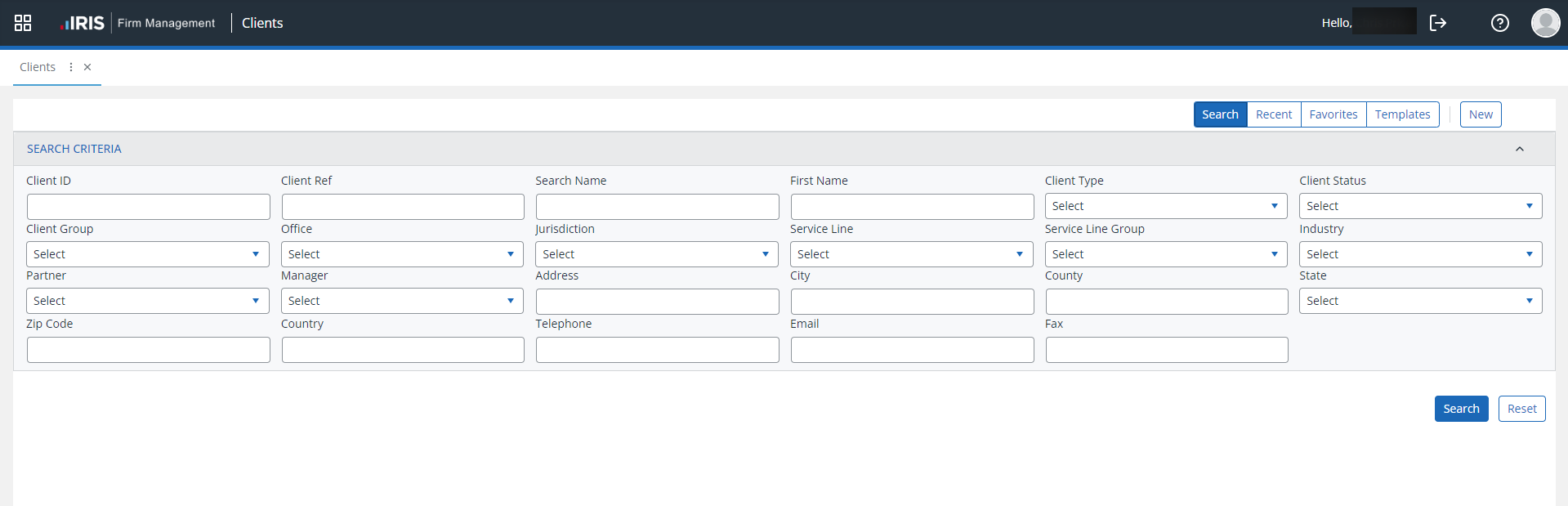This screenshot has height=506, width=1568.
Task: Open Clients tab options menu dots
Action: (x=71, y=67)
